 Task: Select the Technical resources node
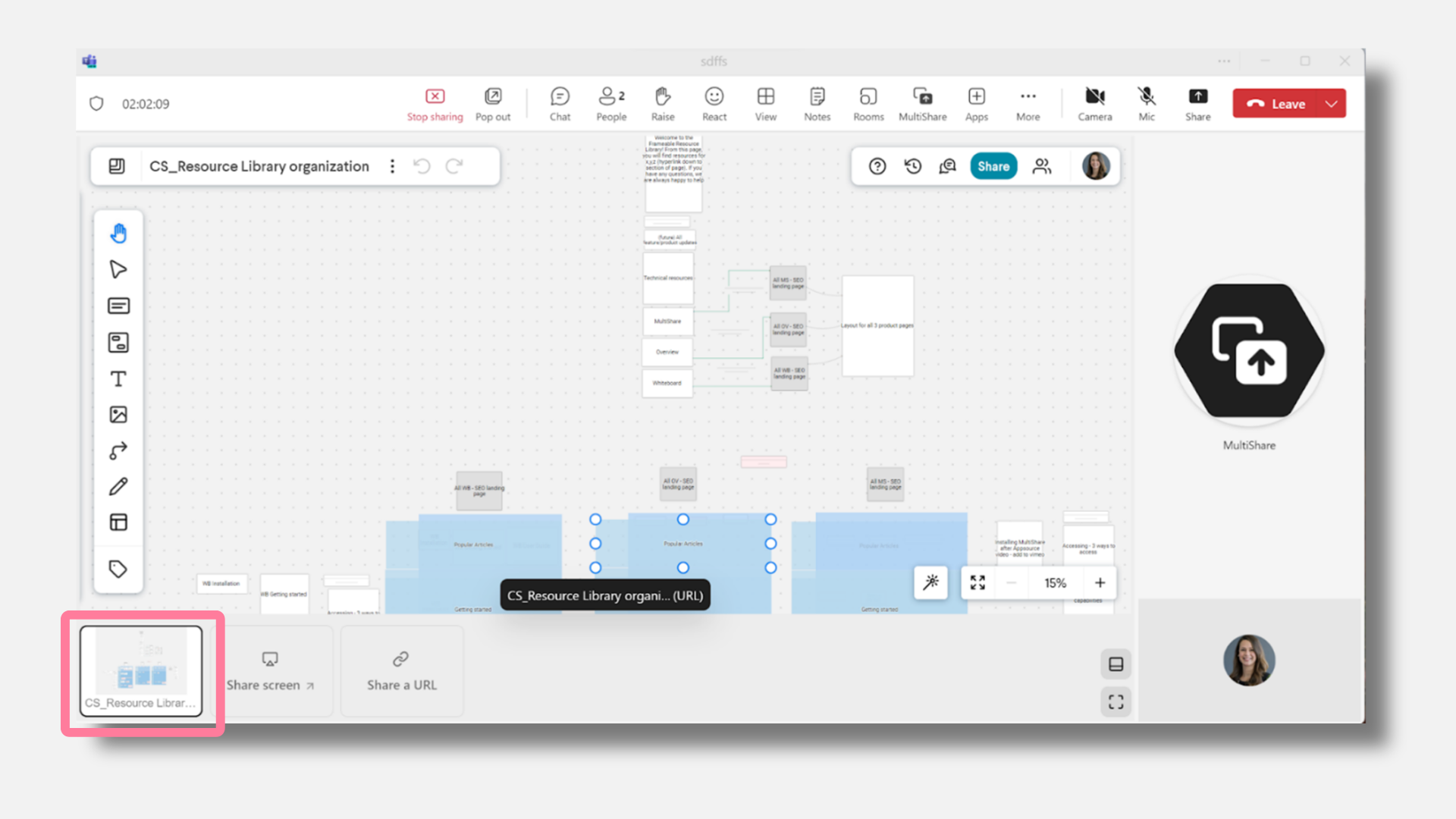click(x=668, y=278)
